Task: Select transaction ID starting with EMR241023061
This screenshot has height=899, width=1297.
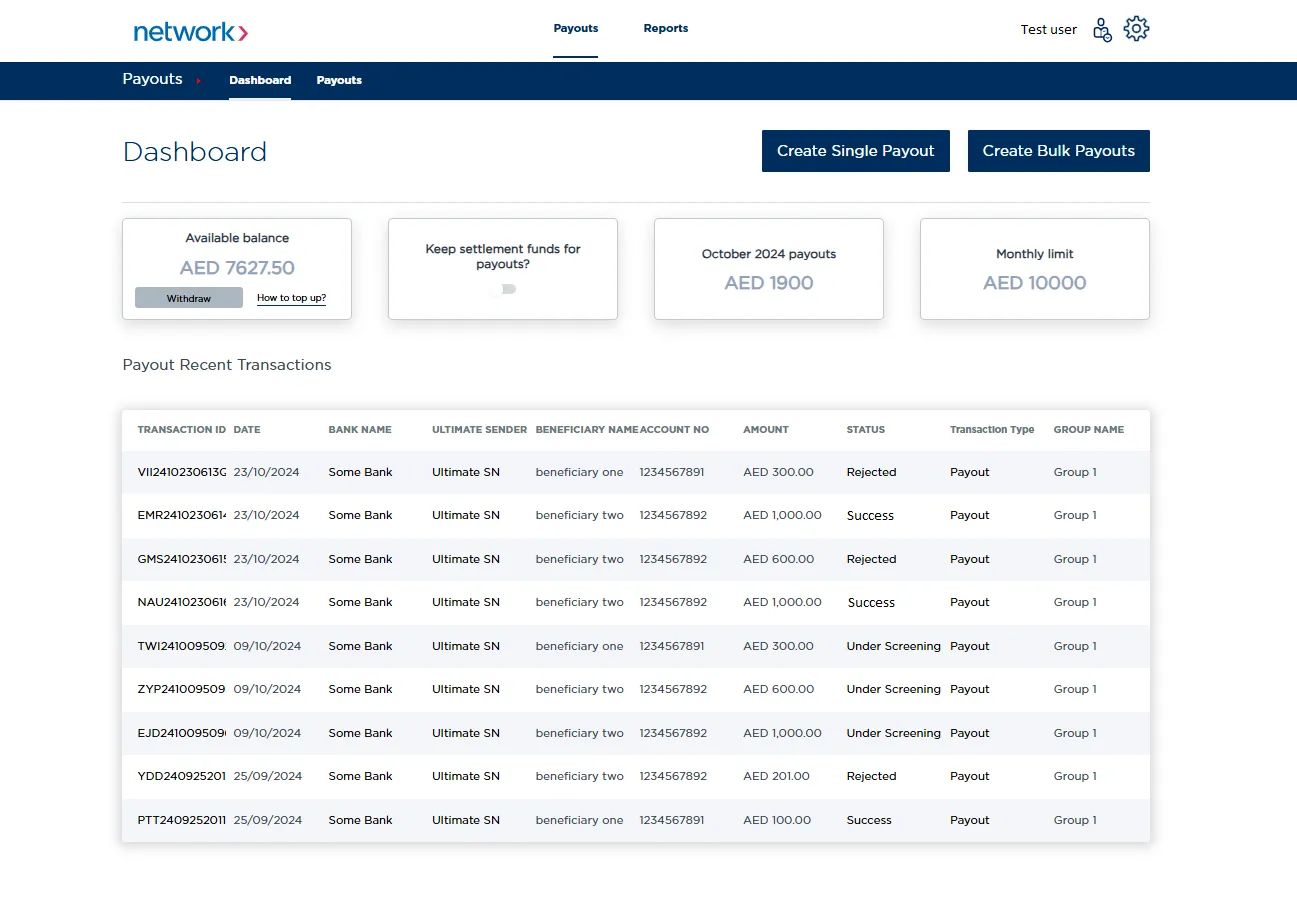Action: pyautogui.click(x=182, y=515)
